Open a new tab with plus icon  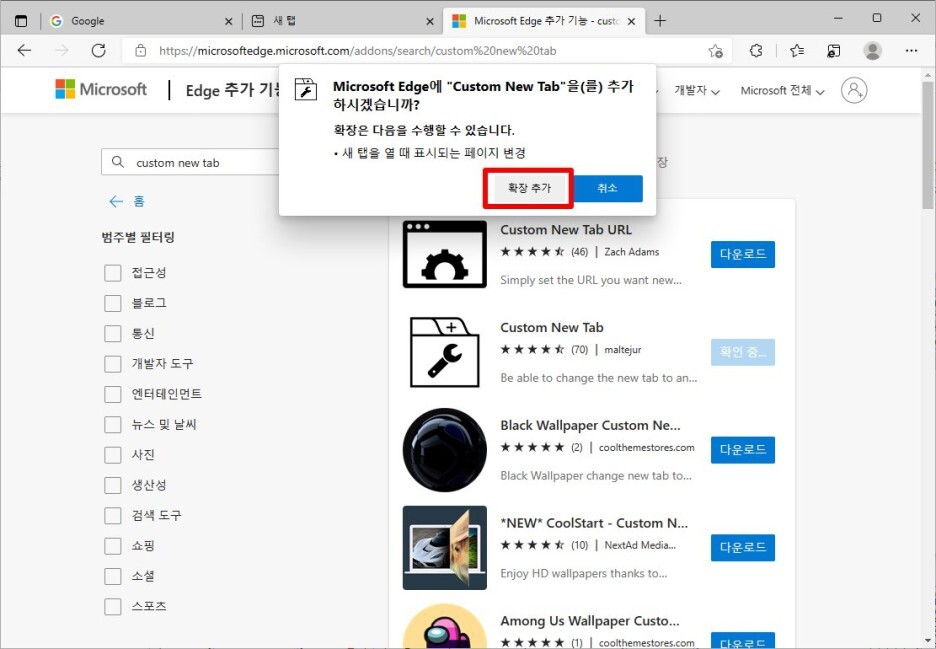tap(660, 21)
